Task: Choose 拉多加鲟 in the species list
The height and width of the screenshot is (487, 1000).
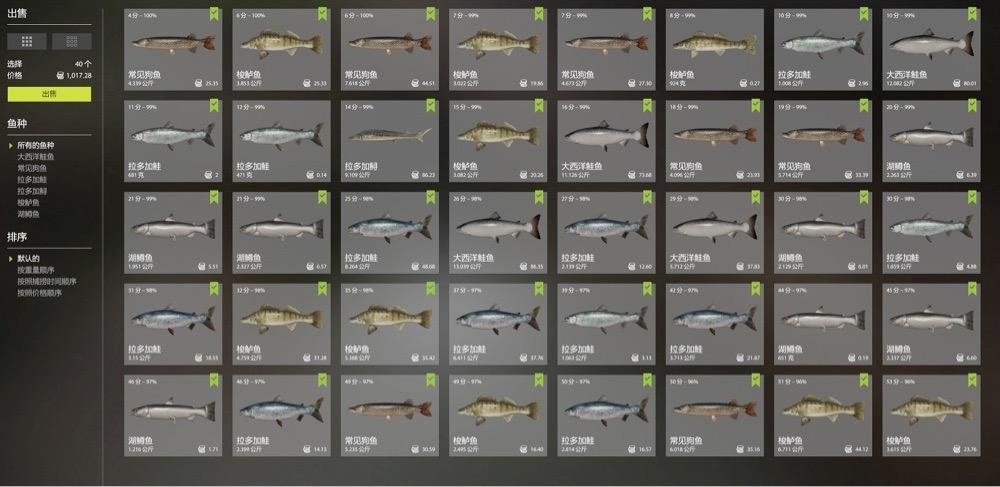Action: click(x=32, y=191)
